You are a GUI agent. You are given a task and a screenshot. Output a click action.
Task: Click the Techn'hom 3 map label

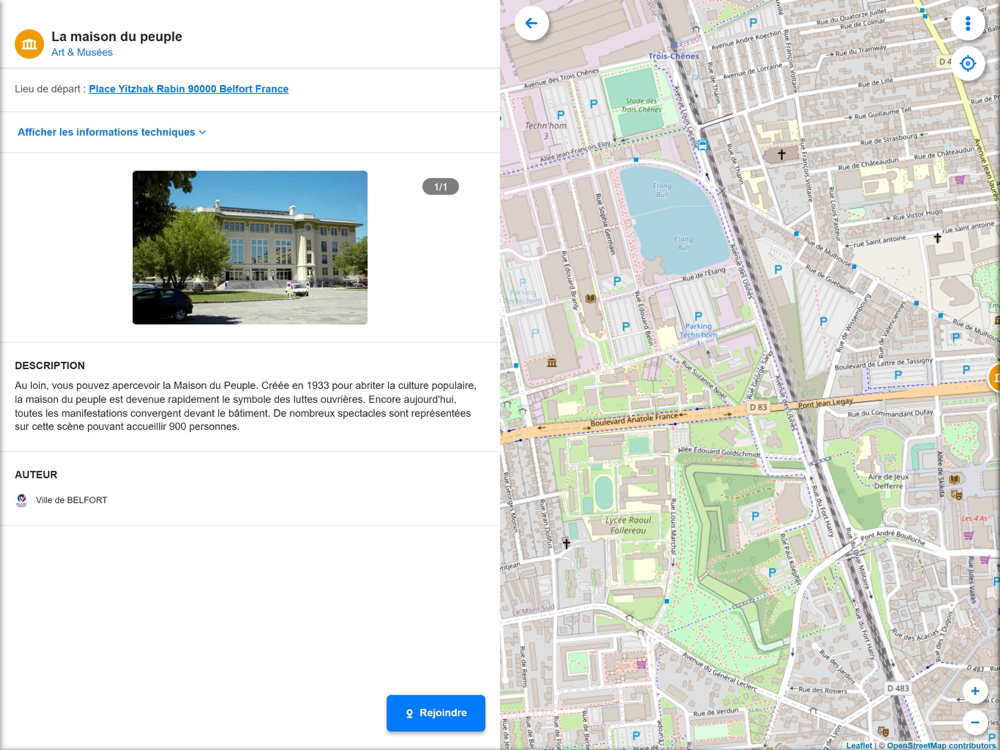[x=545, y=130]
